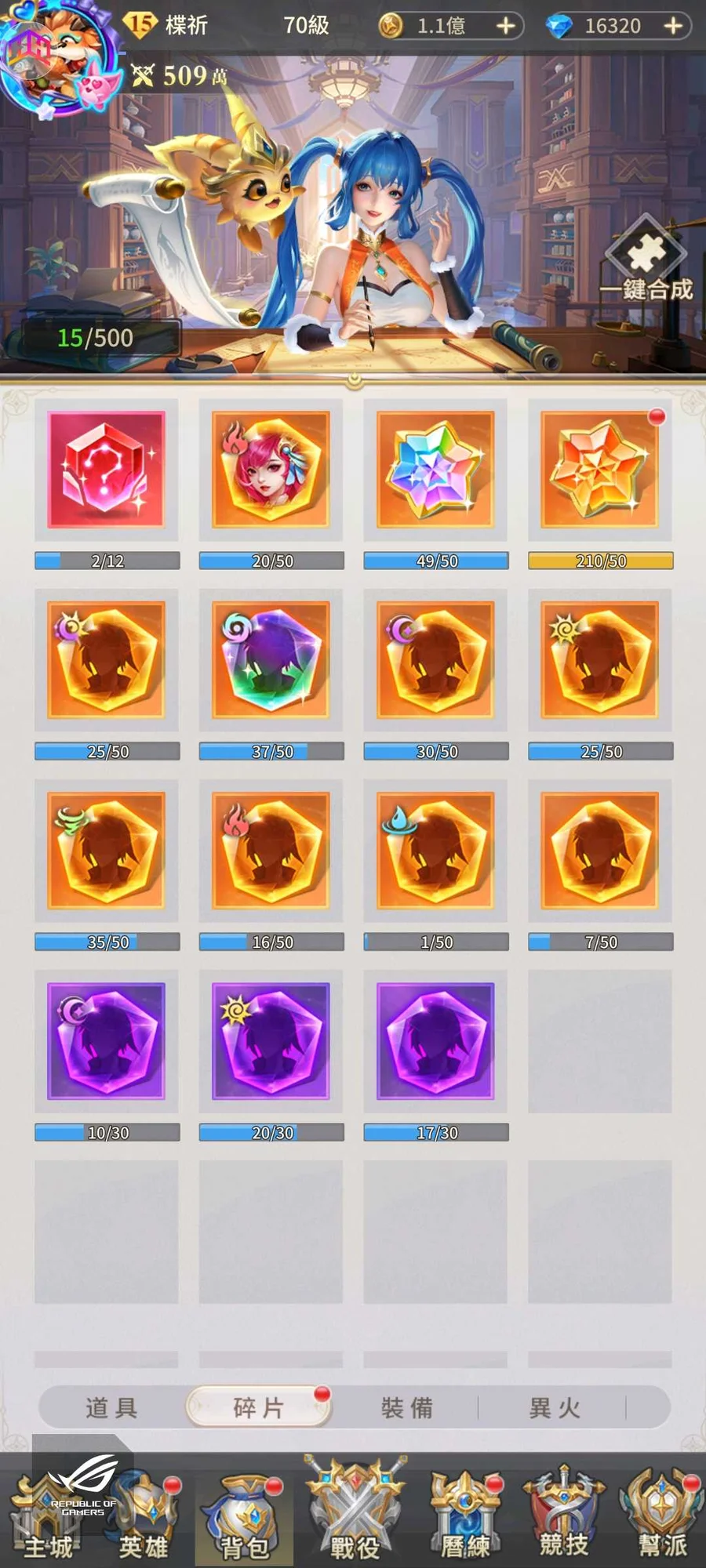Add diamonds with the plus next to 16320
The height and width of the screenshot is (1568, 706).
click(x=673, y=26)
